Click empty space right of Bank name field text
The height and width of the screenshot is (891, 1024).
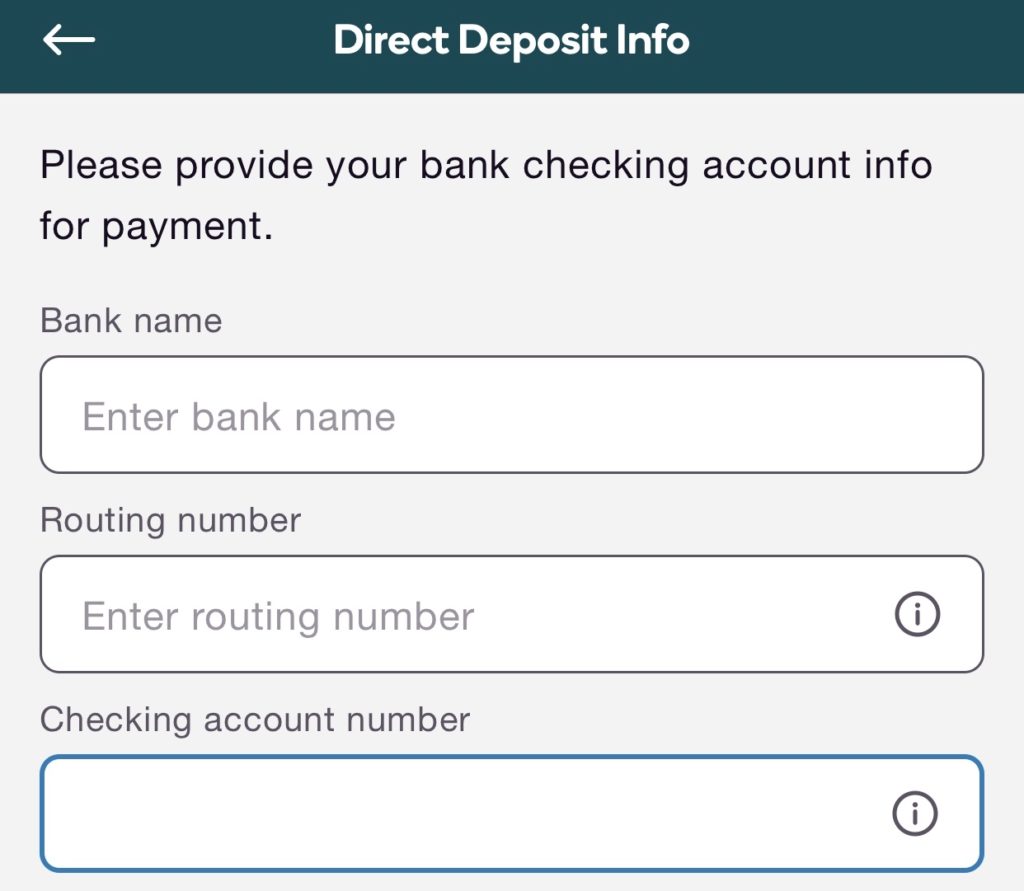[686, 415]
